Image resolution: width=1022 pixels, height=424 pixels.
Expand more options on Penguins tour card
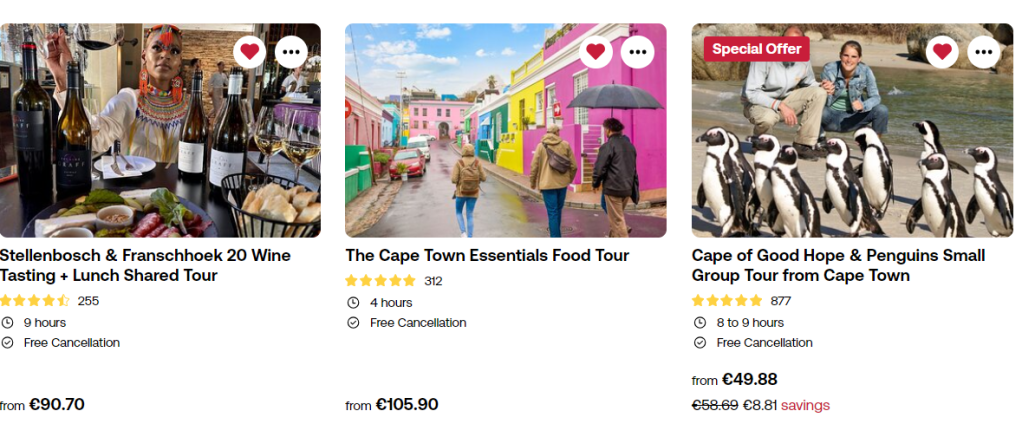coord(983,51)
